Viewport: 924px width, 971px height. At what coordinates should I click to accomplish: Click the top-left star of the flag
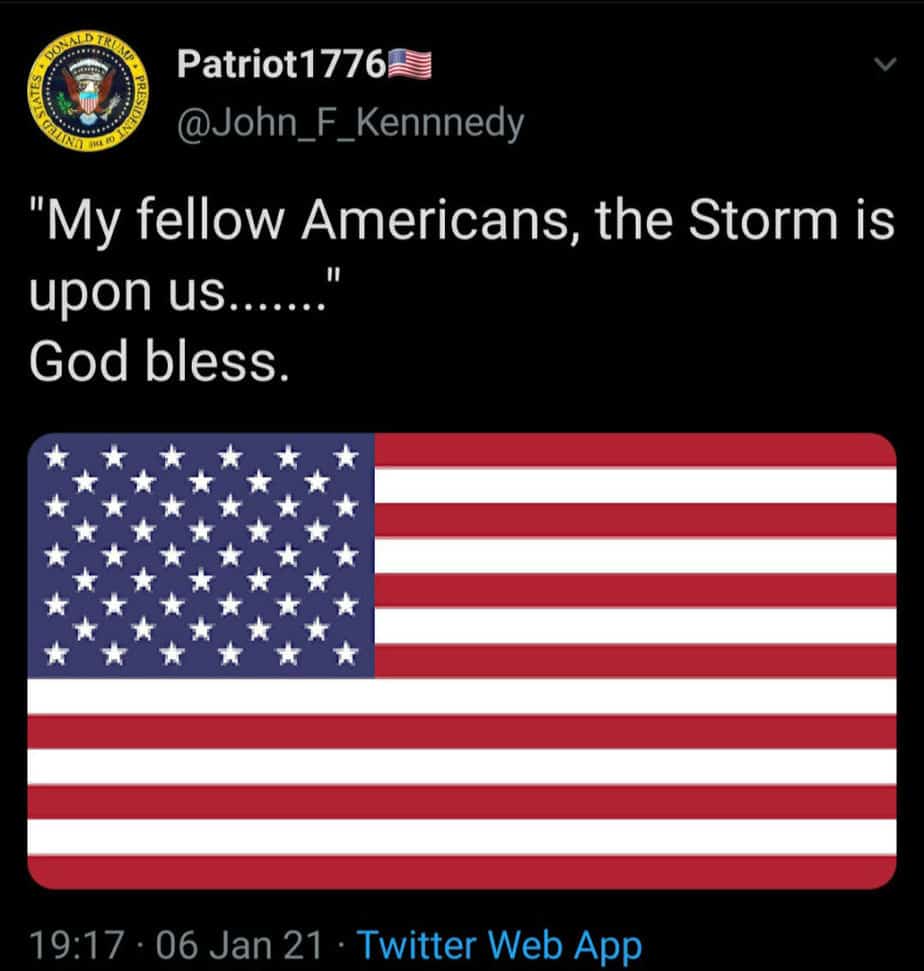pyautogui.click(x=56, y=457)
